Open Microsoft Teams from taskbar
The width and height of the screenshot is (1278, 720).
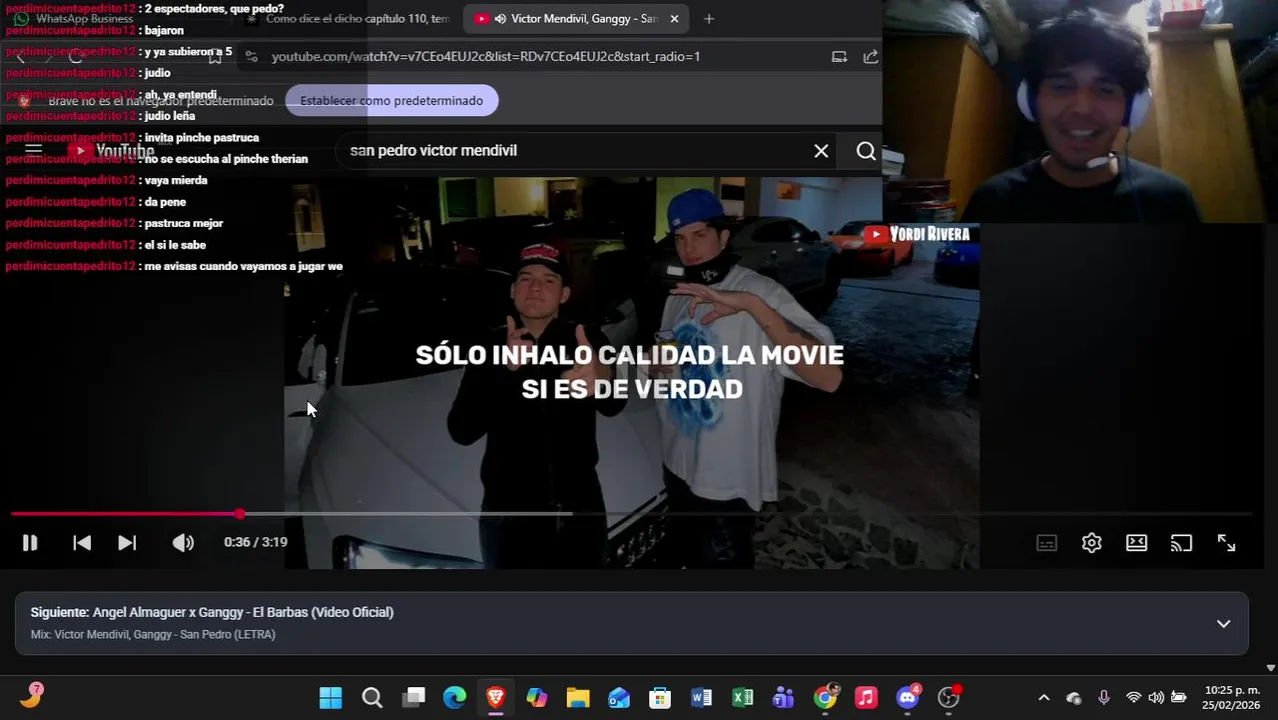(783, 698)
